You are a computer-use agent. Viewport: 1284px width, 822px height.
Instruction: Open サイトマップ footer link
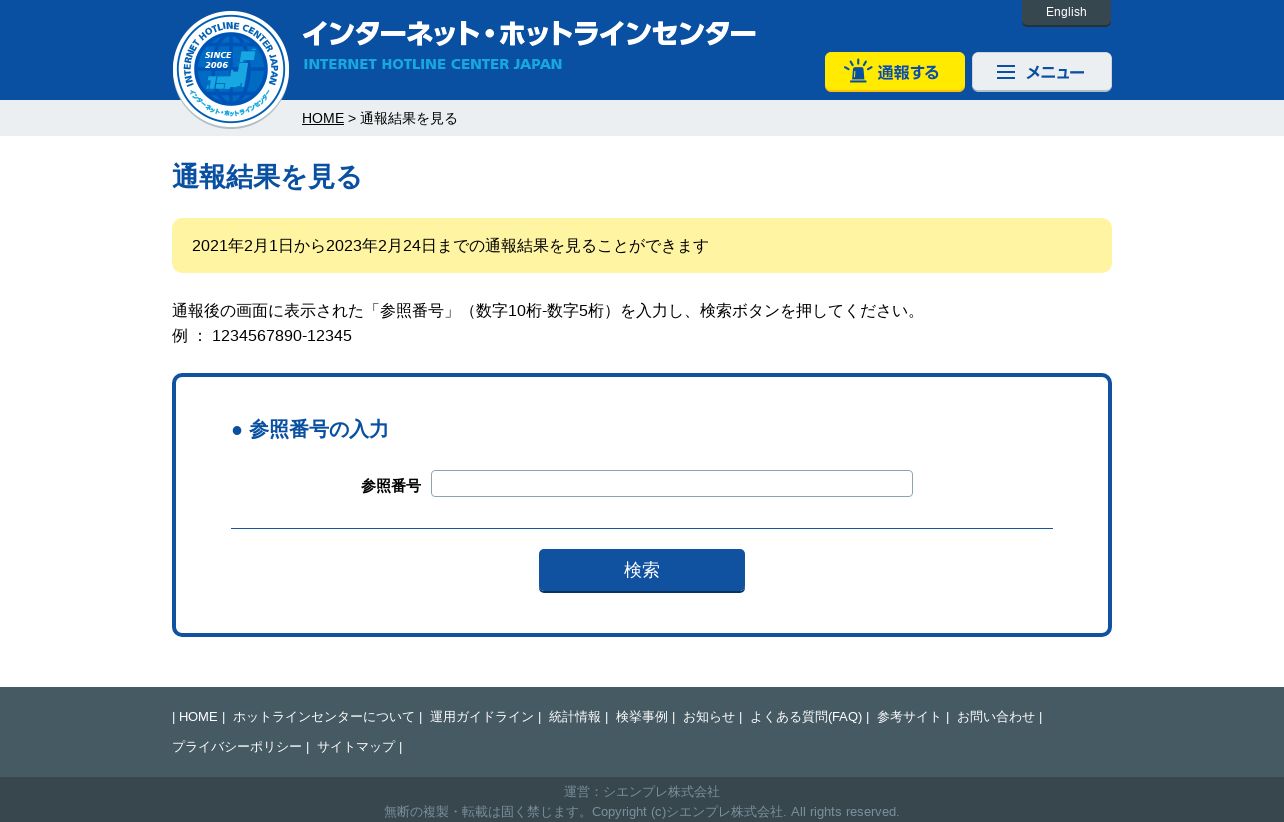pos(356,747)
